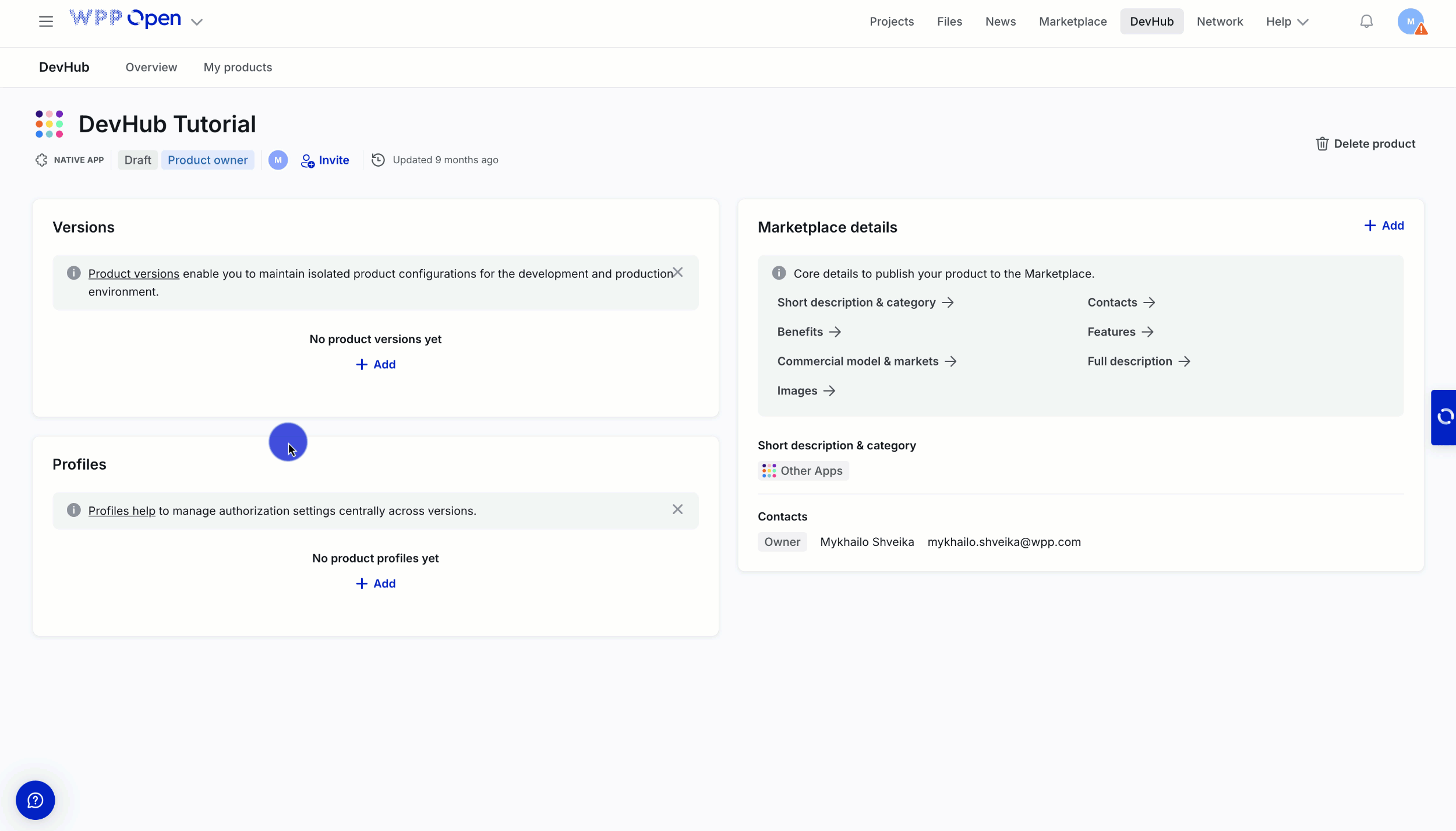Invite a member to the product
The width and height of the screenshot is (1456, 831).
325,160
